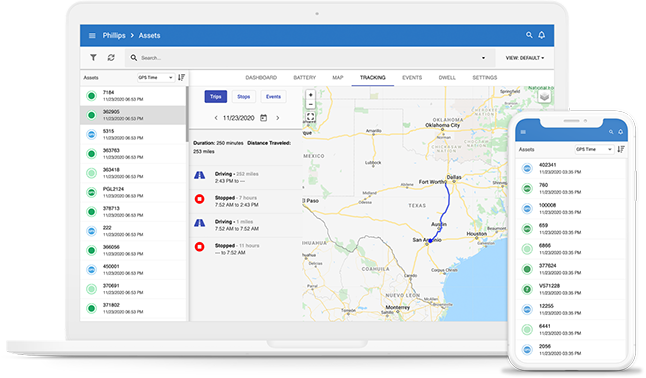Click the Assets breadcrumb

(149, 35)
